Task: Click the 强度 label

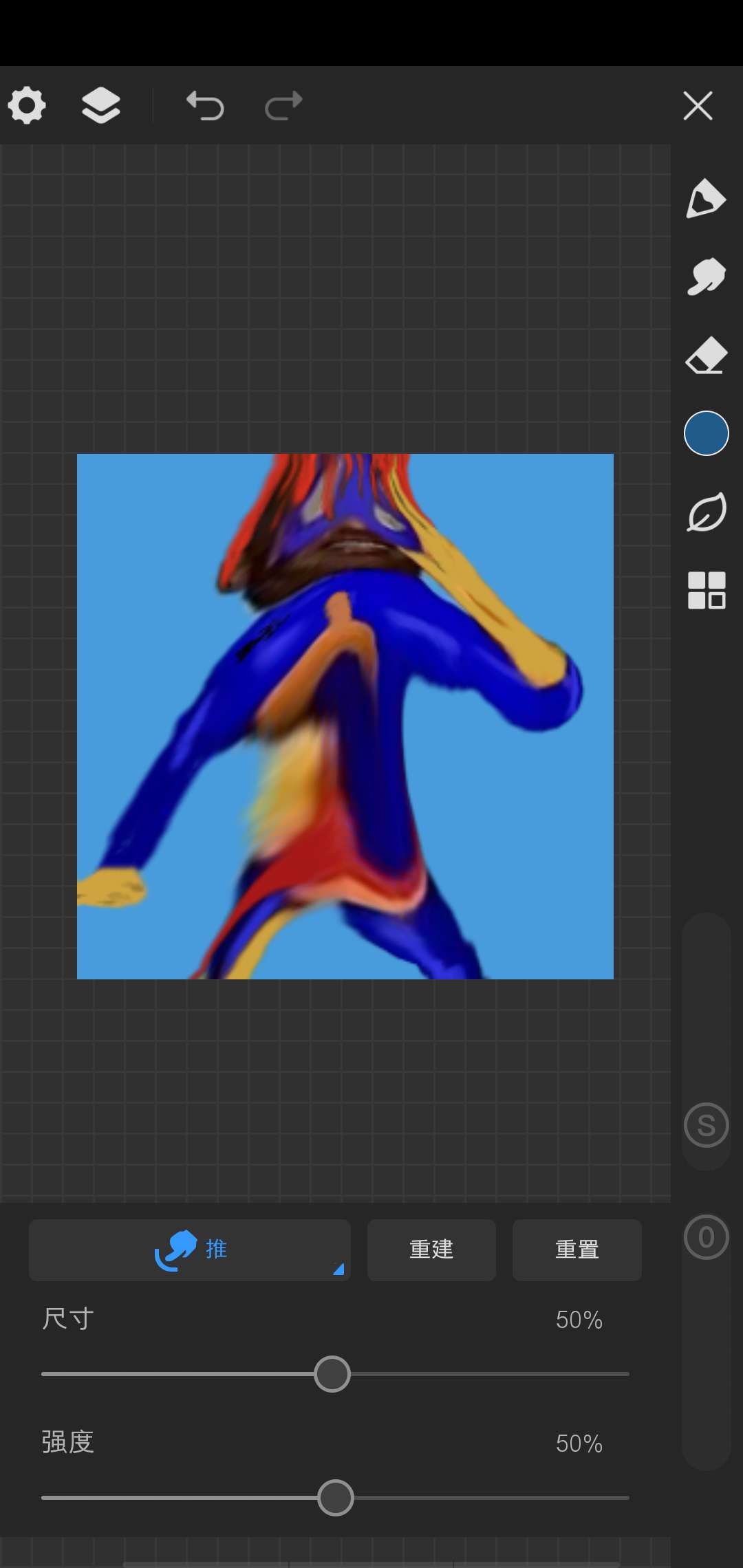Action: tap(67, 1442)
